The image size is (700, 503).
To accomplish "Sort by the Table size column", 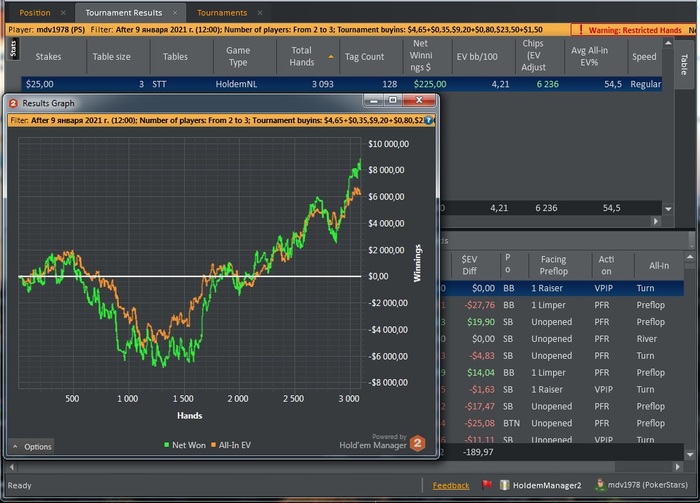I will point(112,57).
